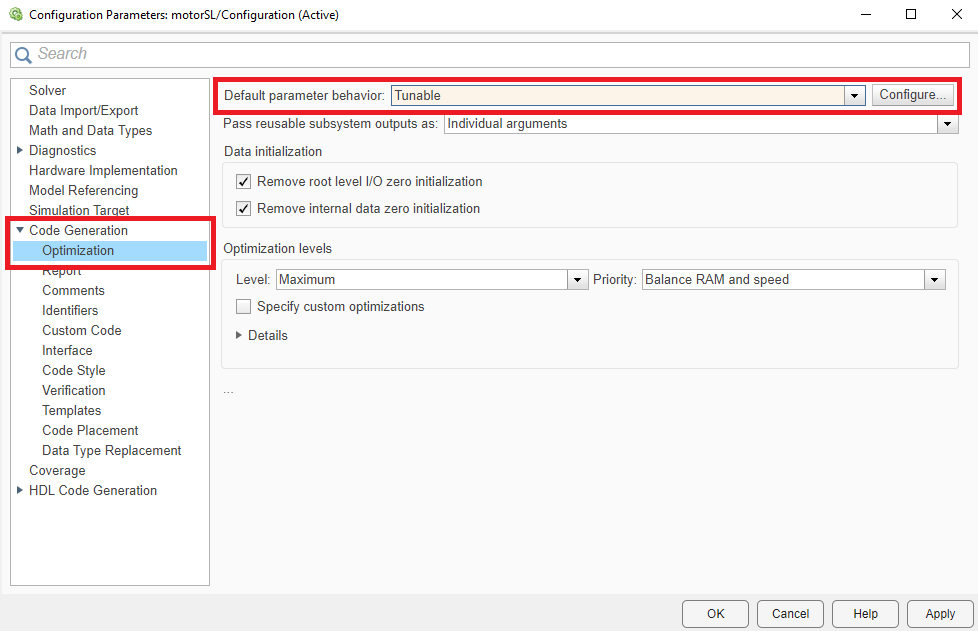978x631 pixels.
Task: Open Default parameter behavior dropdown
Action: (x=854, y=96)
